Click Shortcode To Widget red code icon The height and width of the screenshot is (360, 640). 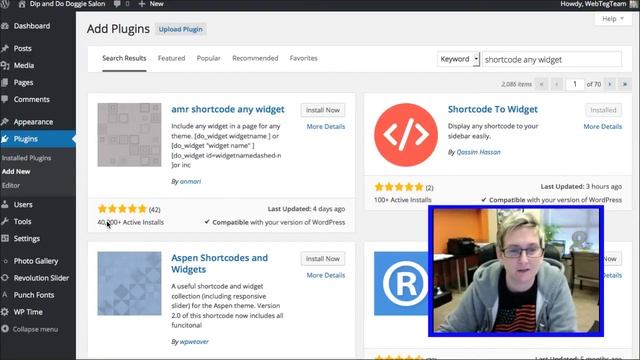pyautogui.click(x=406, y=135)
